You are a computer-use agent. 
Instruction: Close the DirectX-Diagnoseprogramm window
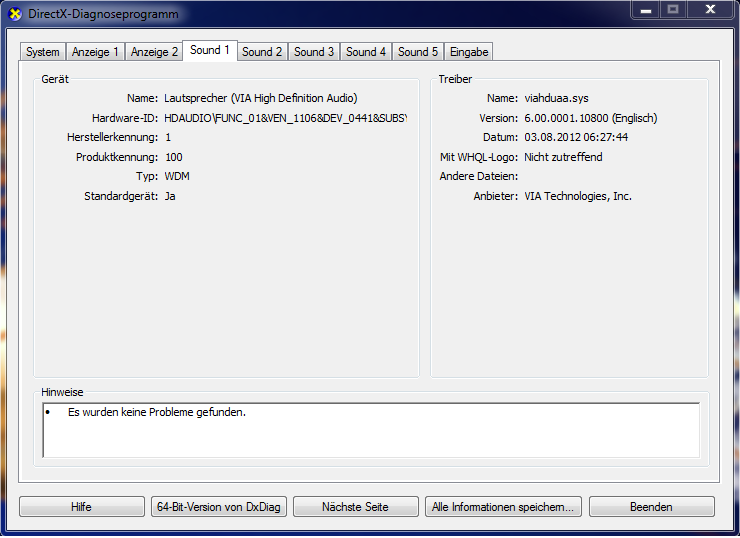tap(710, 9)
